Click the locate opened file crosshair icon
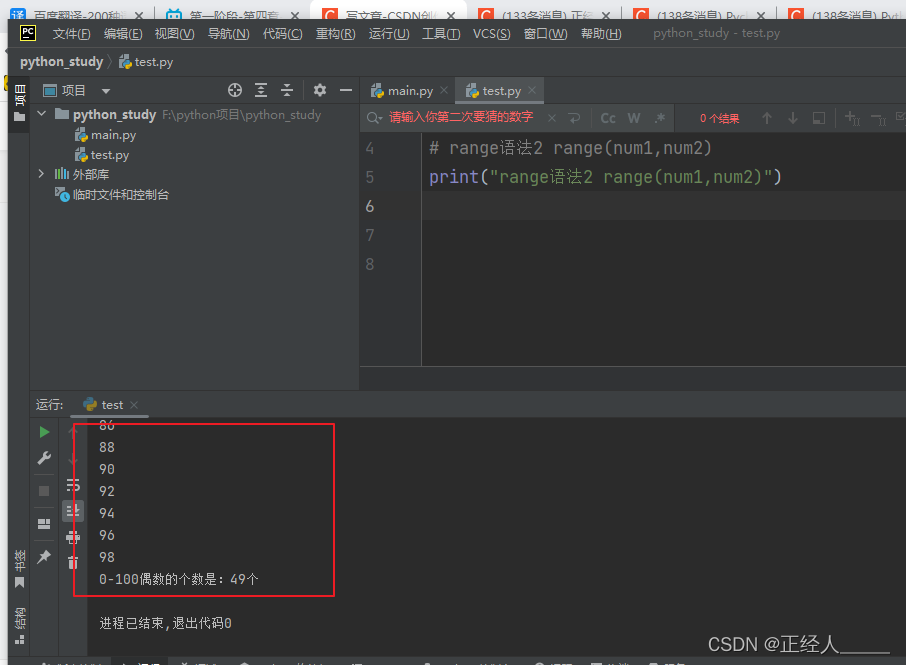Viewport: 906px width, 665px height. [x=235, y=90]
